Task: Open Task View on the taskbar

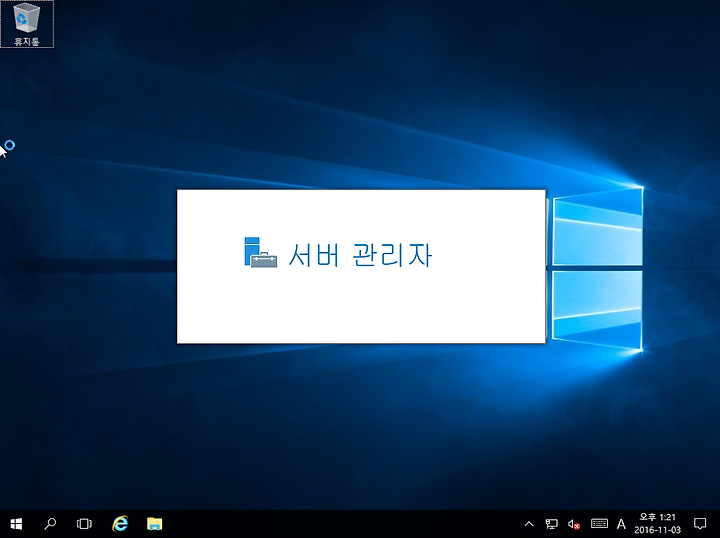Action: (84, 524)
